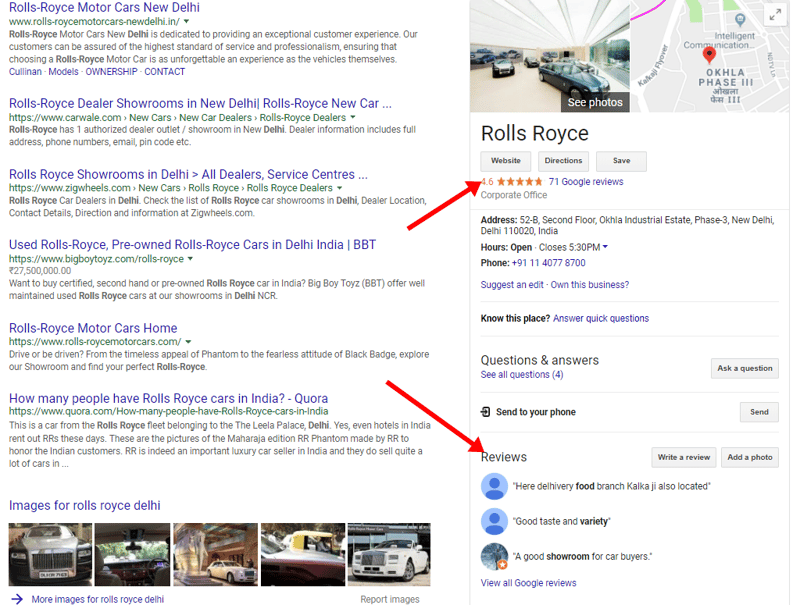
Task: Click the phone number +91 11 4077 8700
Action: tap(548, 263)
